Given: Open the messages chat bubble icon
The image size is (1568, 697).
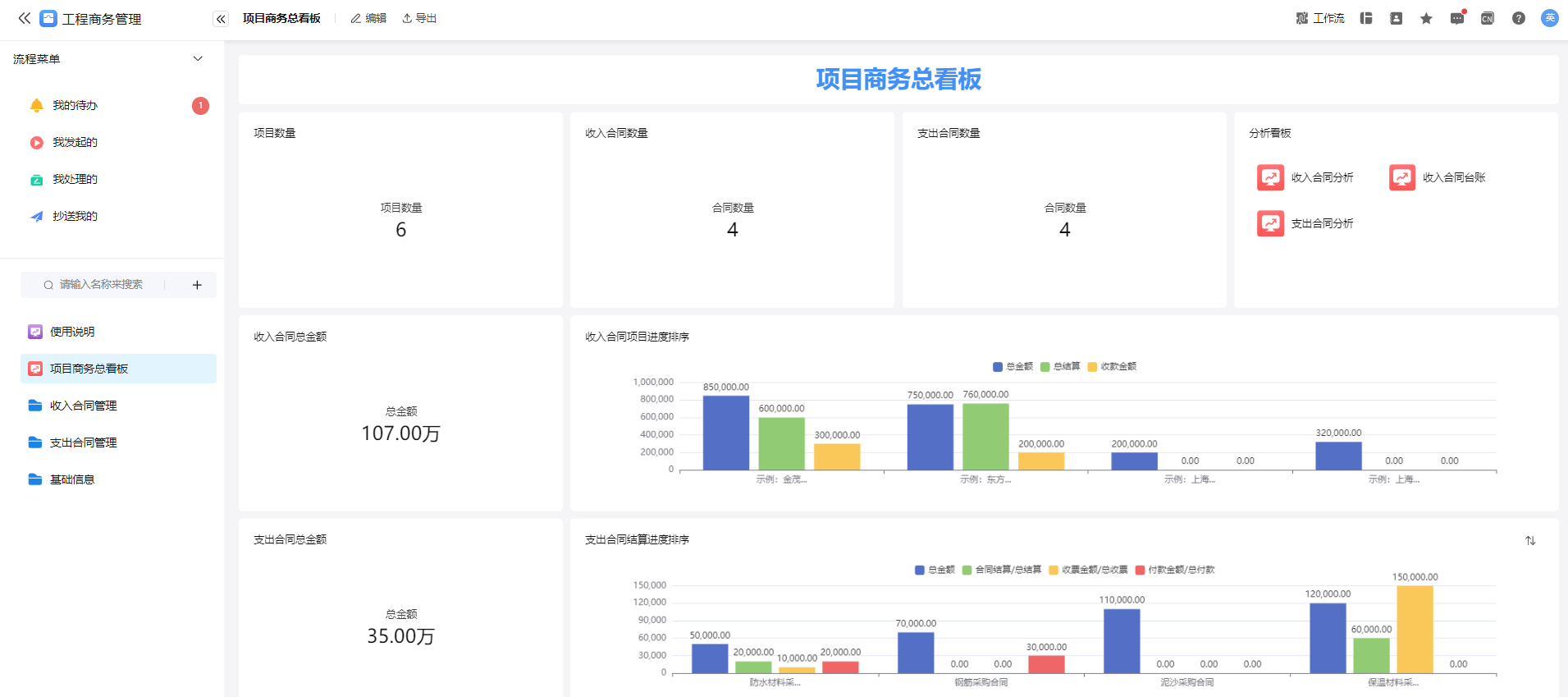Looking at the screenshot, I should pyautogui.click(x=1456, y=18).
